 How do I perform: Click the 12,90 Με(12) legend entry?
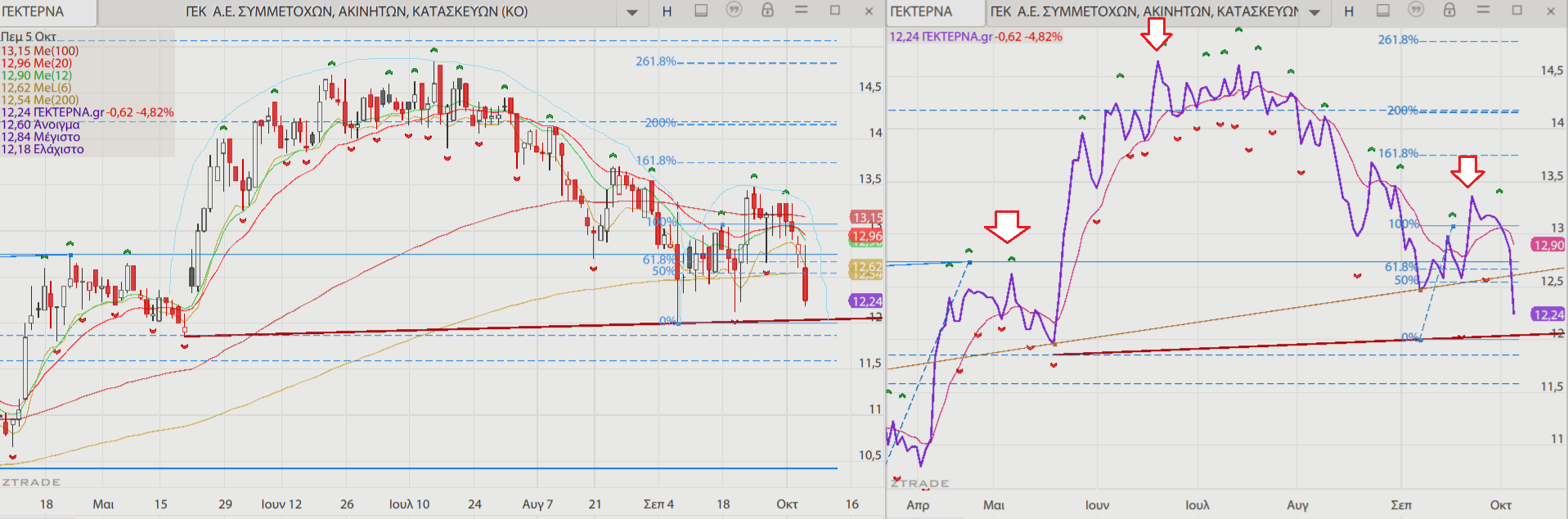click(x=37, y=75)
